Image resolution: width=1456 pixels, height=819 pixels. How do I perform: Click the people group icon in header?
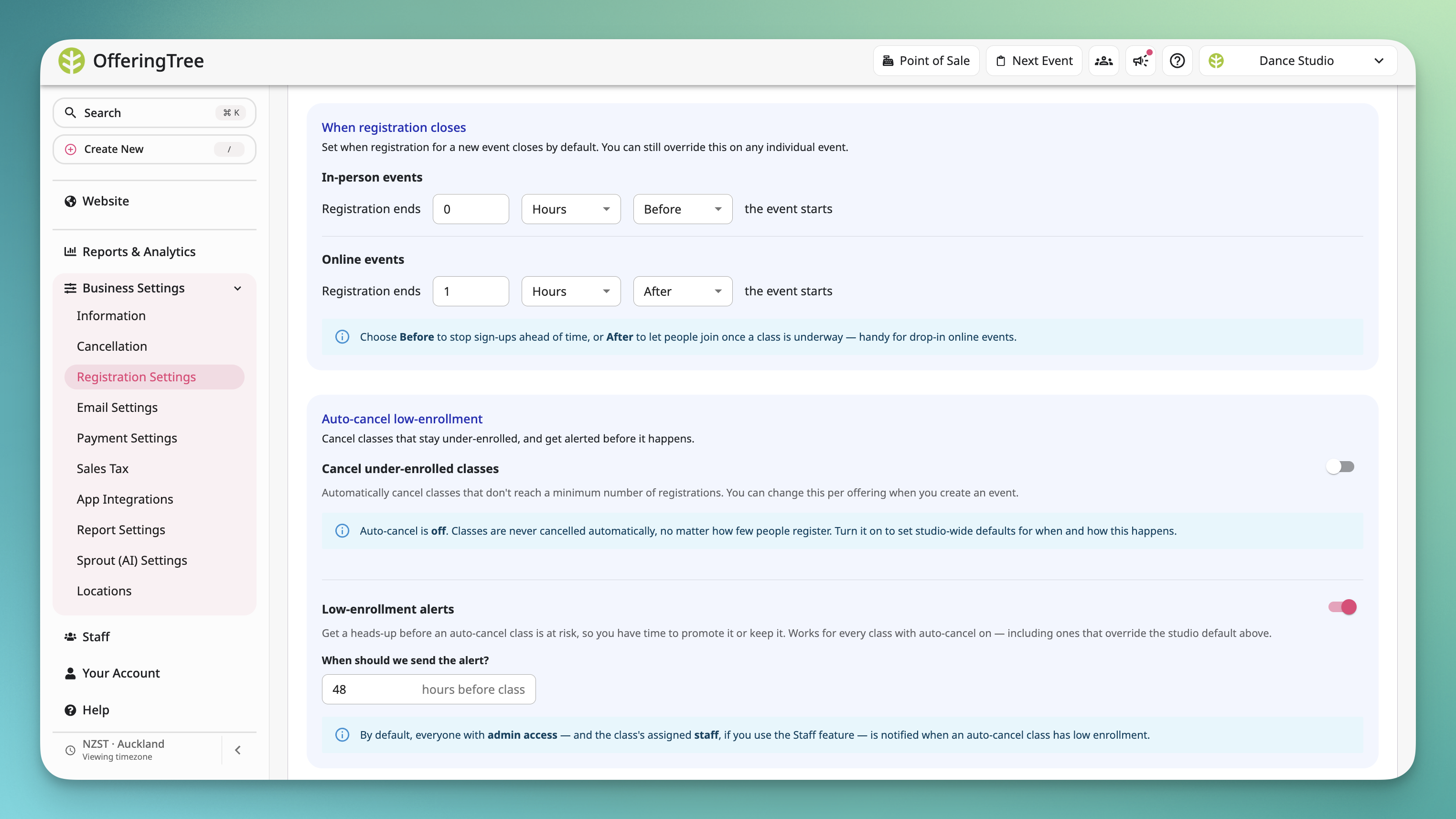1103,61
